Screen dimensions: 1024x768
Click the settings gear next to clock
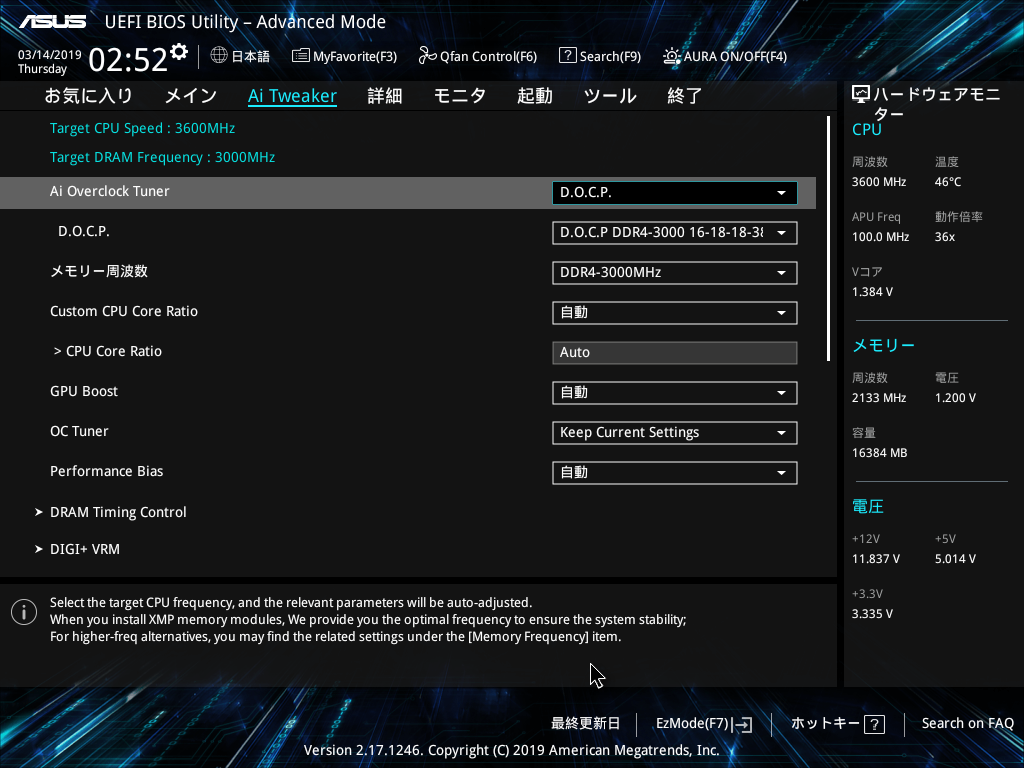coord(179,52)
